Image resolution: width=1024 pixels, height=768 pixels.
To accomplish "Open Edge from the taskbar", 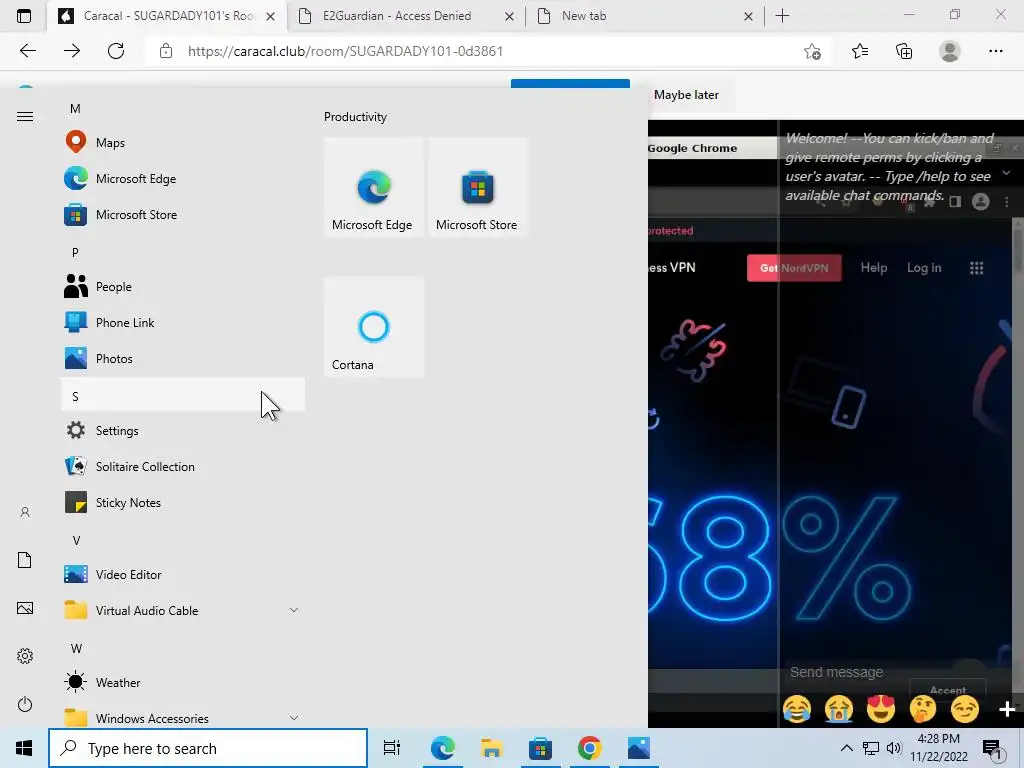I will [442, 748].
